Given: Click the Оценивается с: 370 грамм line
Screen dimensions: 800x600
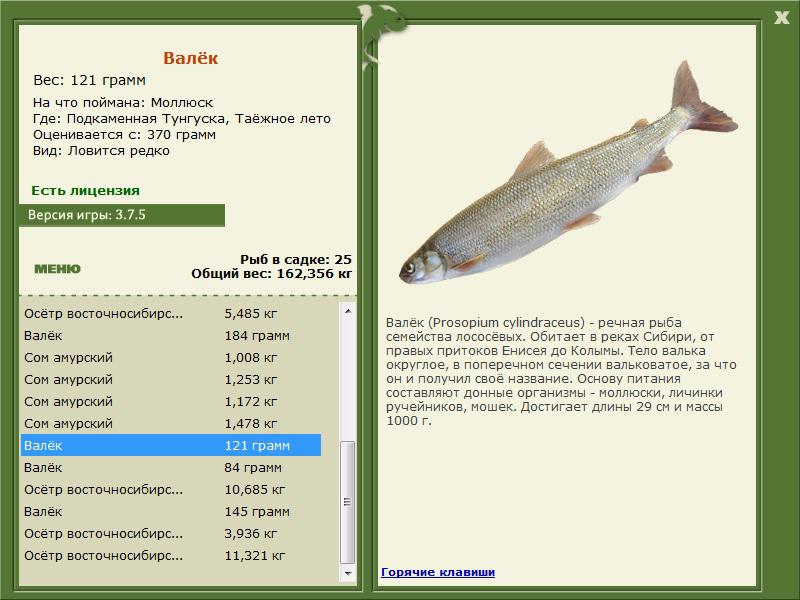Looking at the screenshot, I should 124,135.
